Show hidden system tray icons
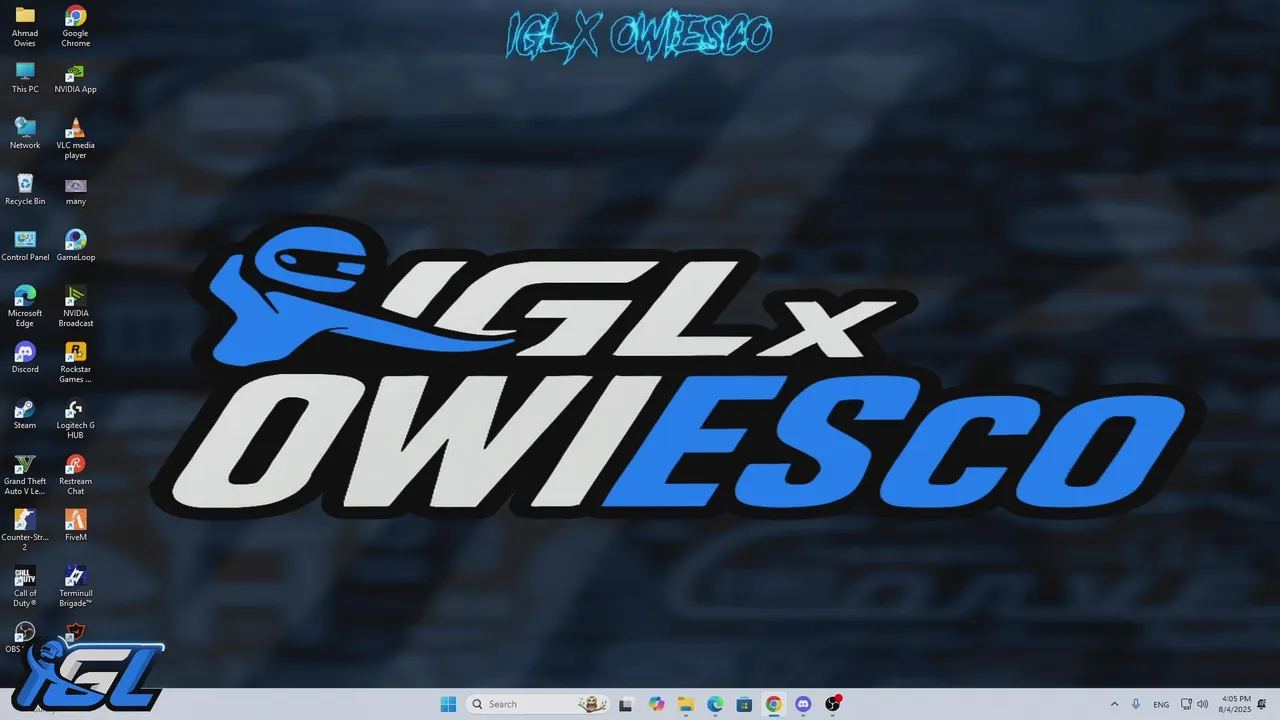Image resolution: width=1280 pixels, height=720 pixels. click(x=1114, y=704)
